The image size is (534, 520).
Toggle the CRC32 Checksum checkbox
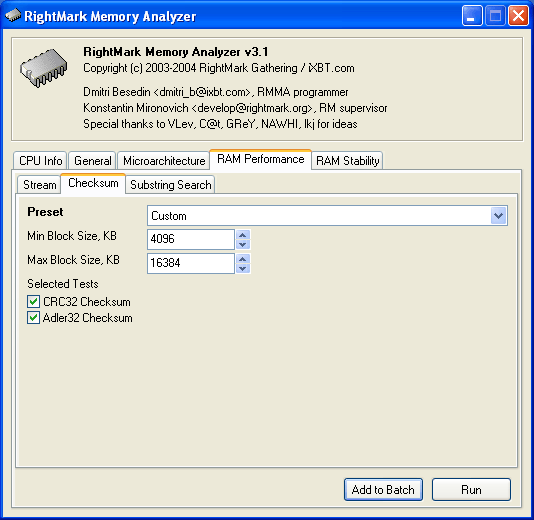click(33, 302)
